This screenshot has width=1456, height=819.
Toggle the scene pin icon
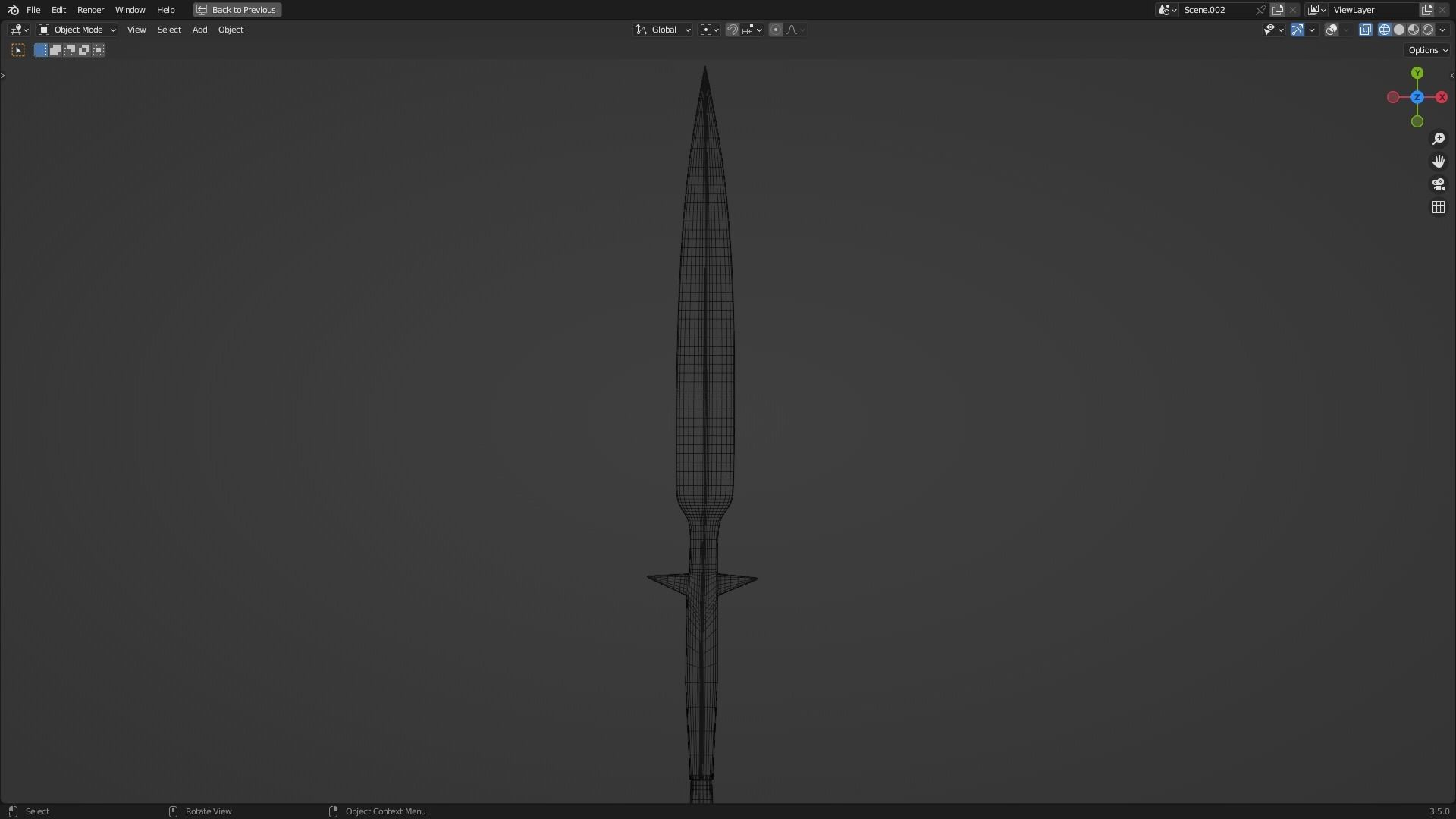click(1261, 10)
